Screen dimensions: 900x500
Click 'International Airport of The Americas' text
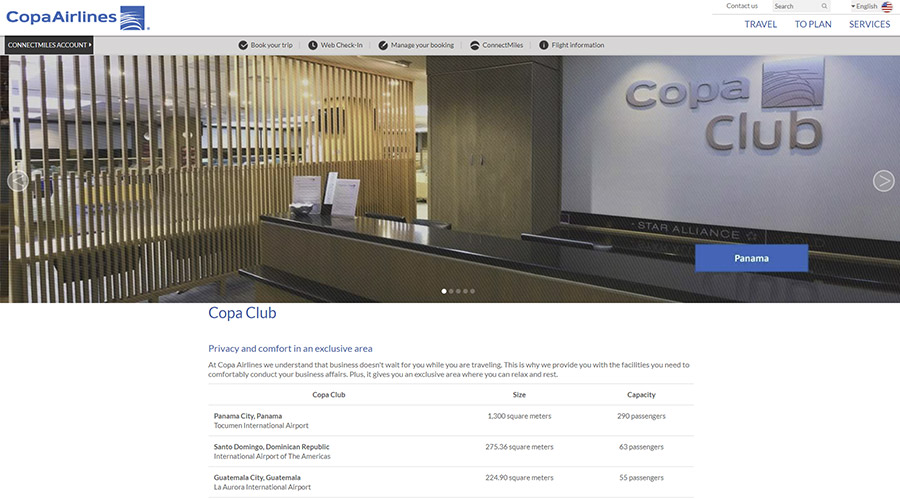coord(272,456)
